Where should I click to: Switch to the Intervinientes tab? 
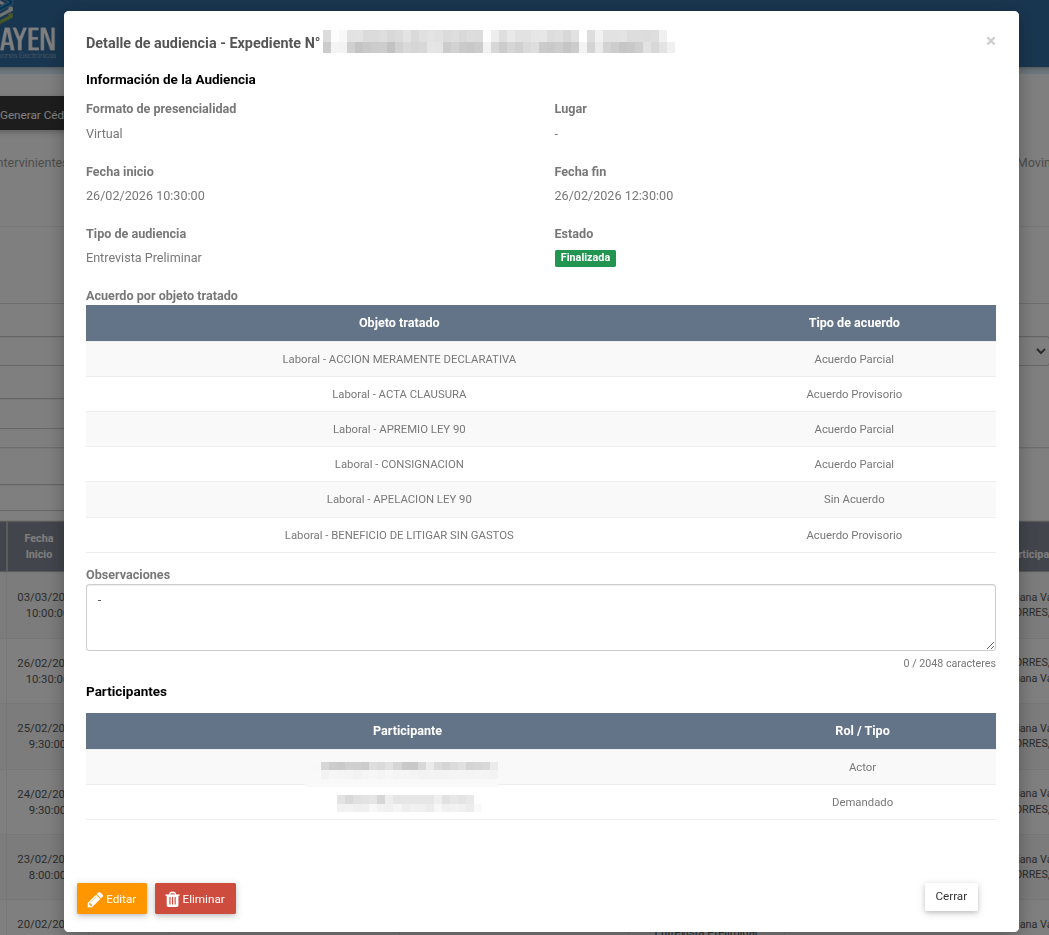point(32,162)
